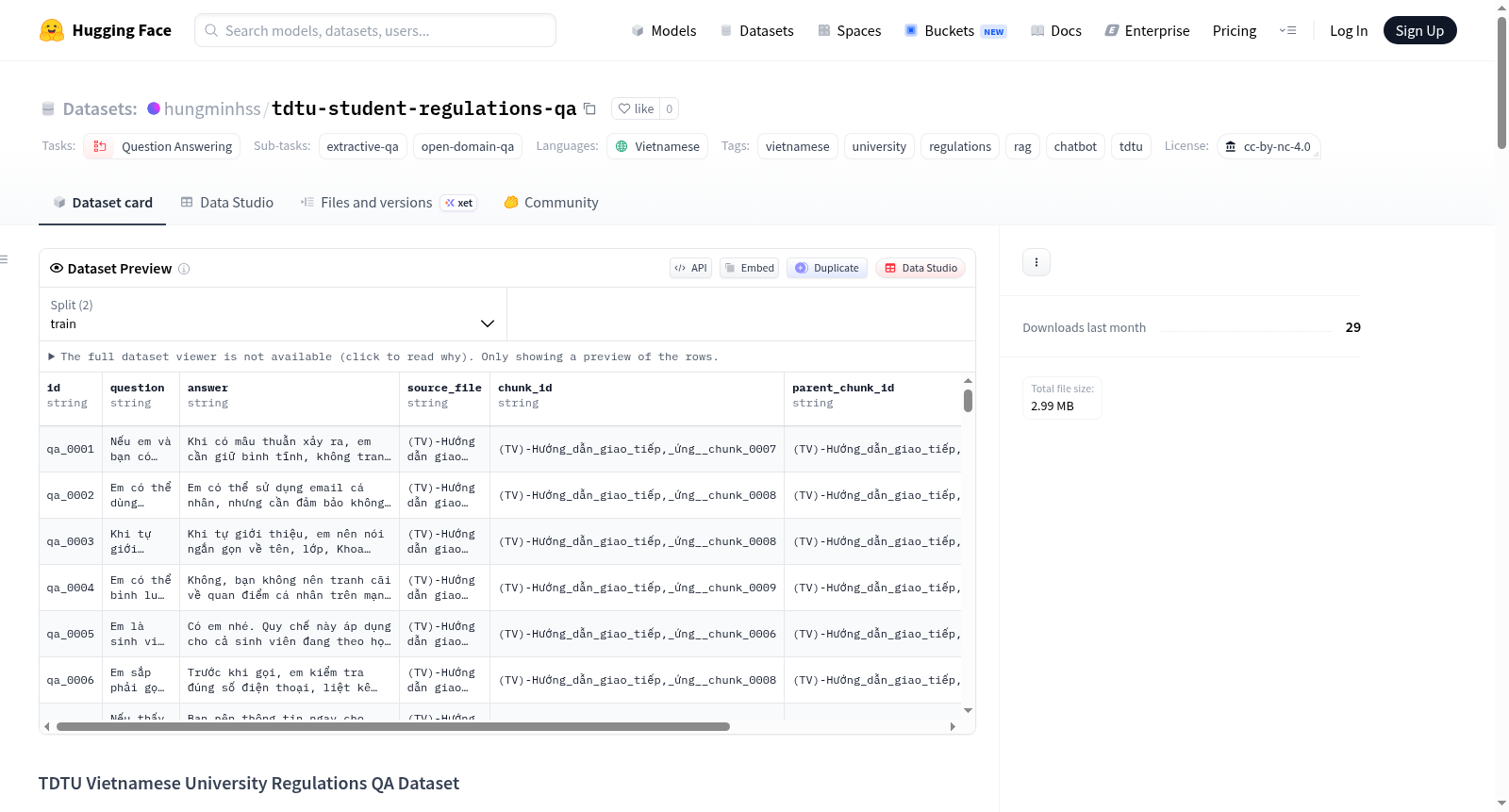Click the regulations tag

point(960,146)
